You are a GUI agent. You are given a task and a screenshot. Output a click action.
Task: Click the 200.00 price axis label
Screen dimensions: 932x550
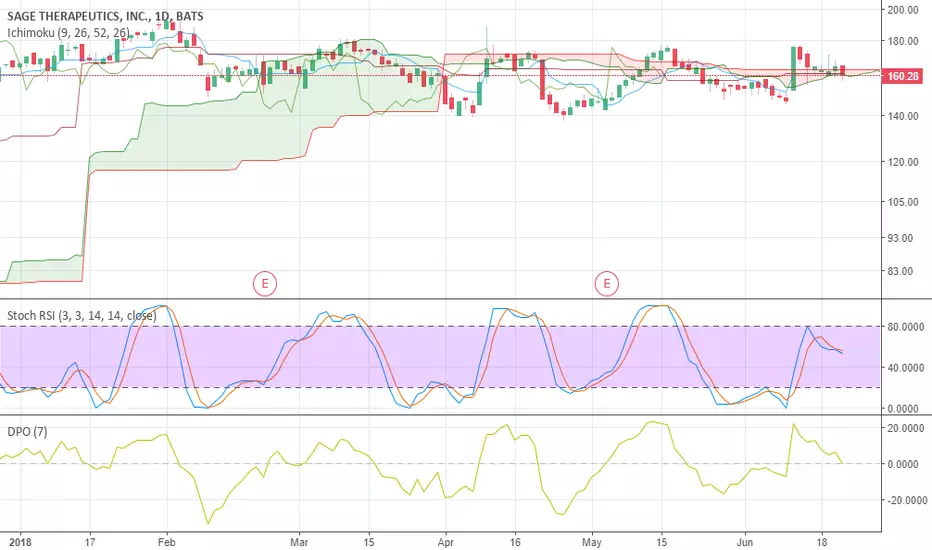coord(902,10)
